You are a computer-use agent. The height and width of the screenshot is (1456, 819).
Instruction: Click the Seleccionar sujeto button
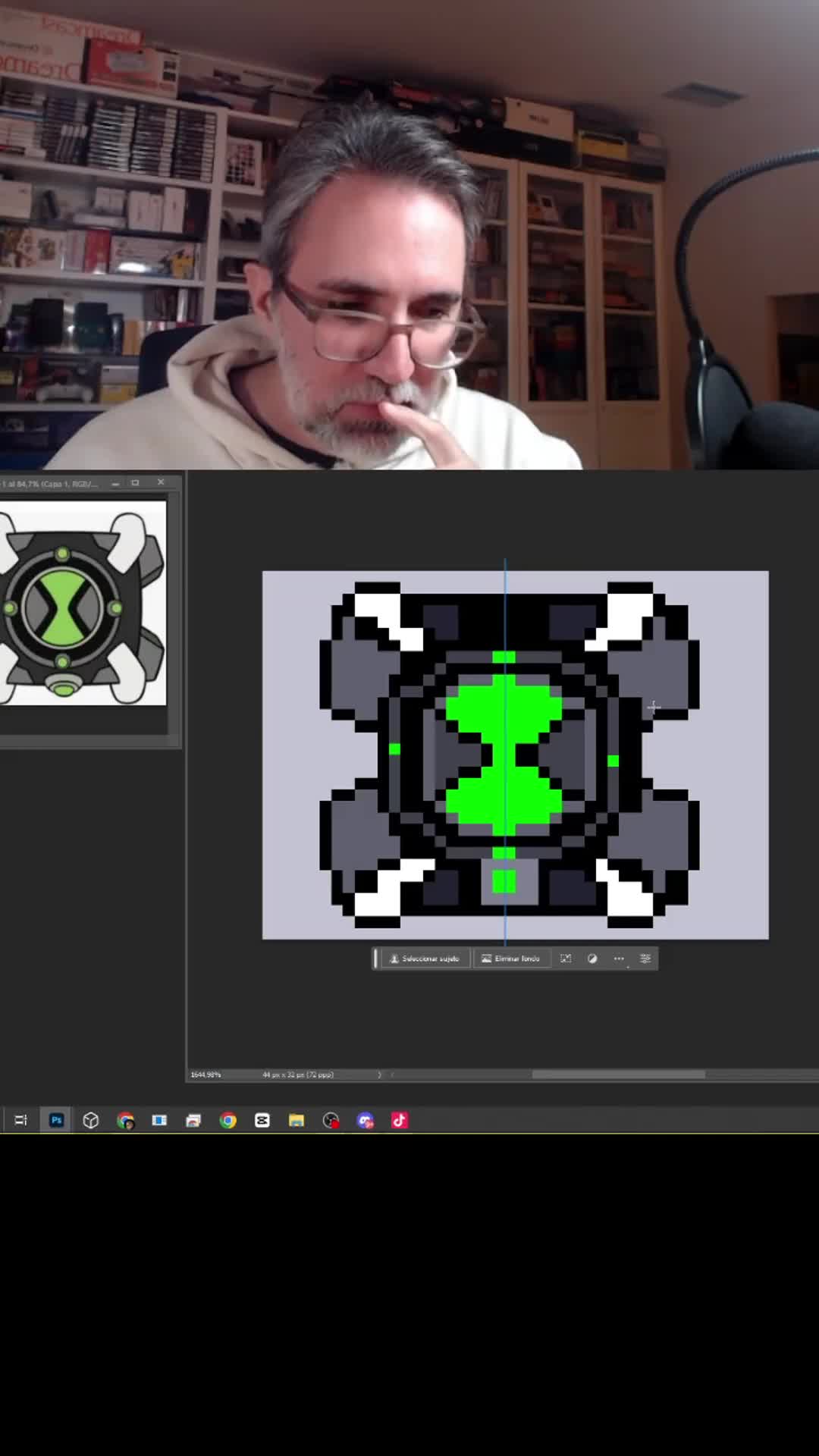click(425, 959)
